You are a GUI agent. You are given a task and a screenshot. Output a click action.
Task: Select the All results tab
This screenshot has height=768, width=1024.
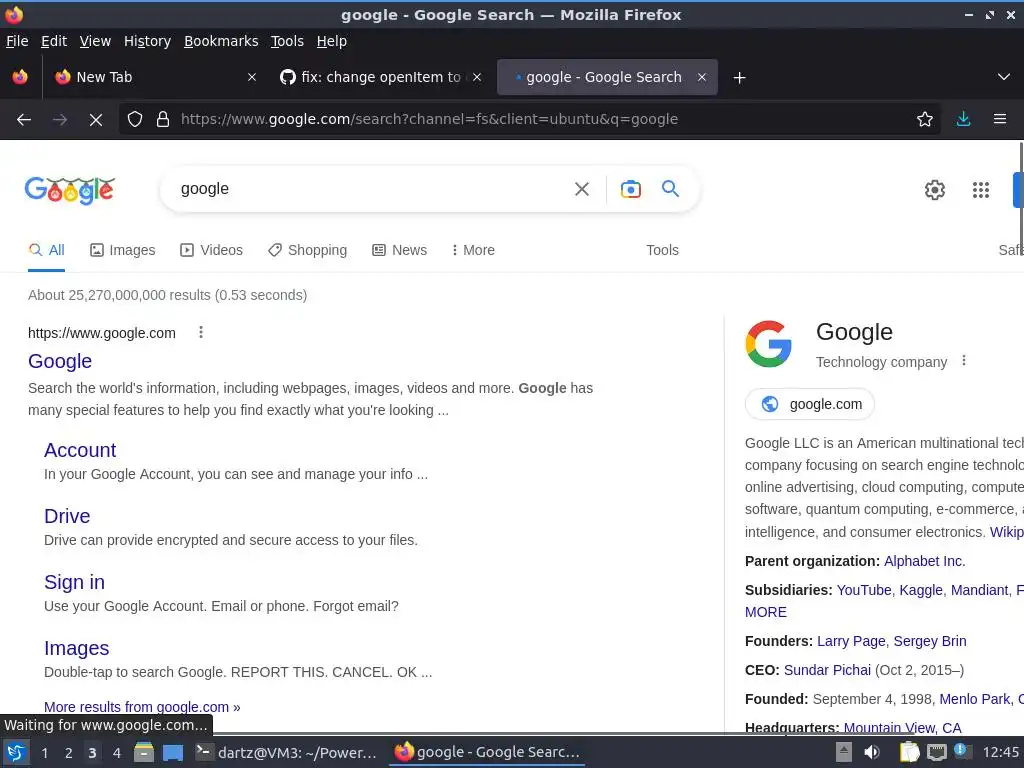click(46, 250)
